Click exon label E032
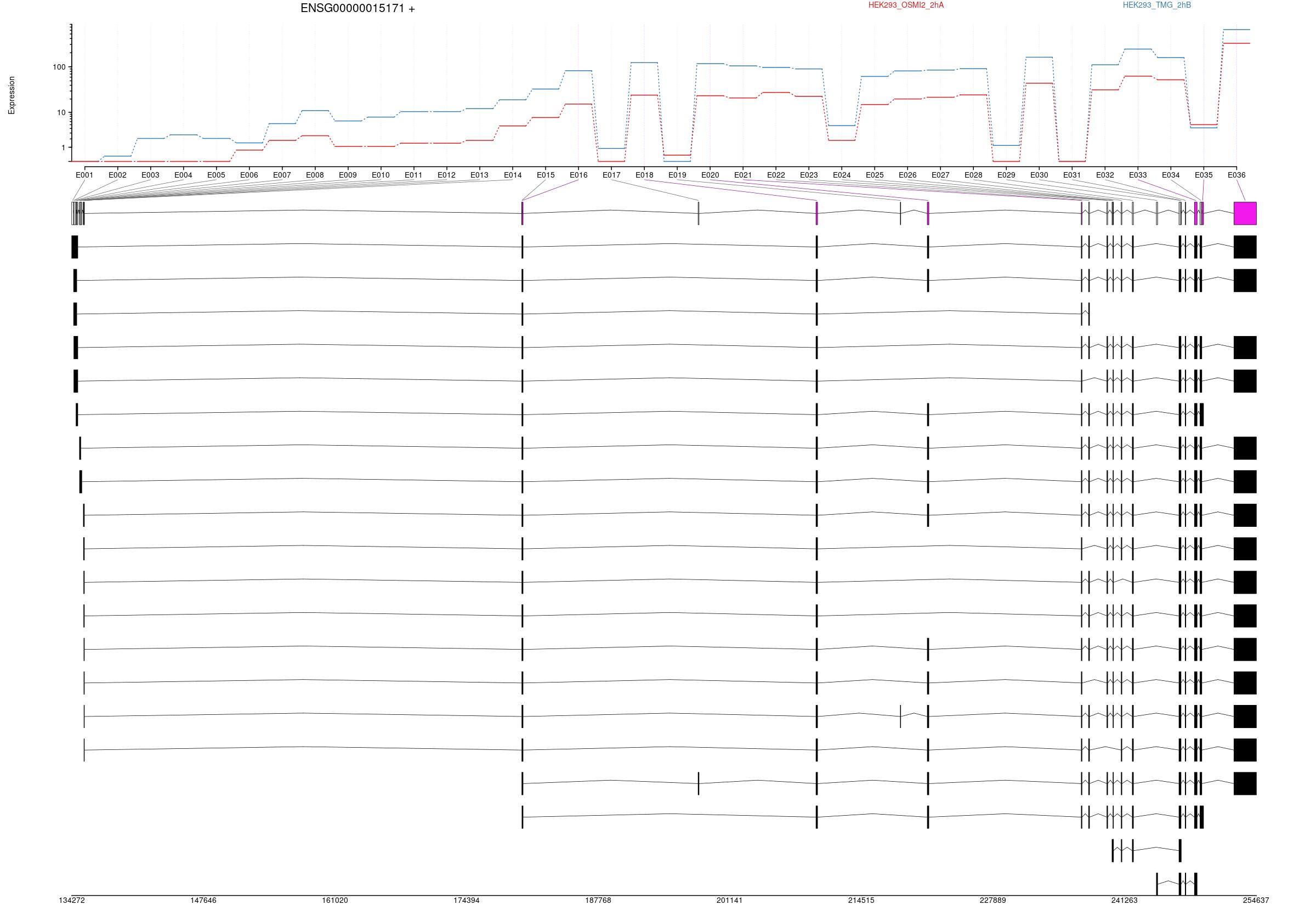The width and height of the screenshot is (1316, 910). point(1105,175)
